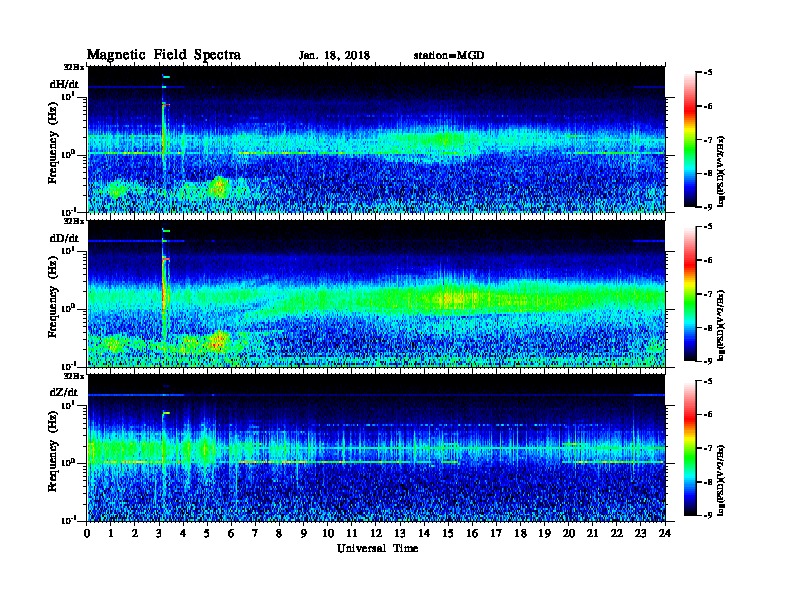Image resolution: width=792 pixels, height=612 pixels.
Task: Click hour 7 on the Universal Time axis
Action: [x=256, y=533]
